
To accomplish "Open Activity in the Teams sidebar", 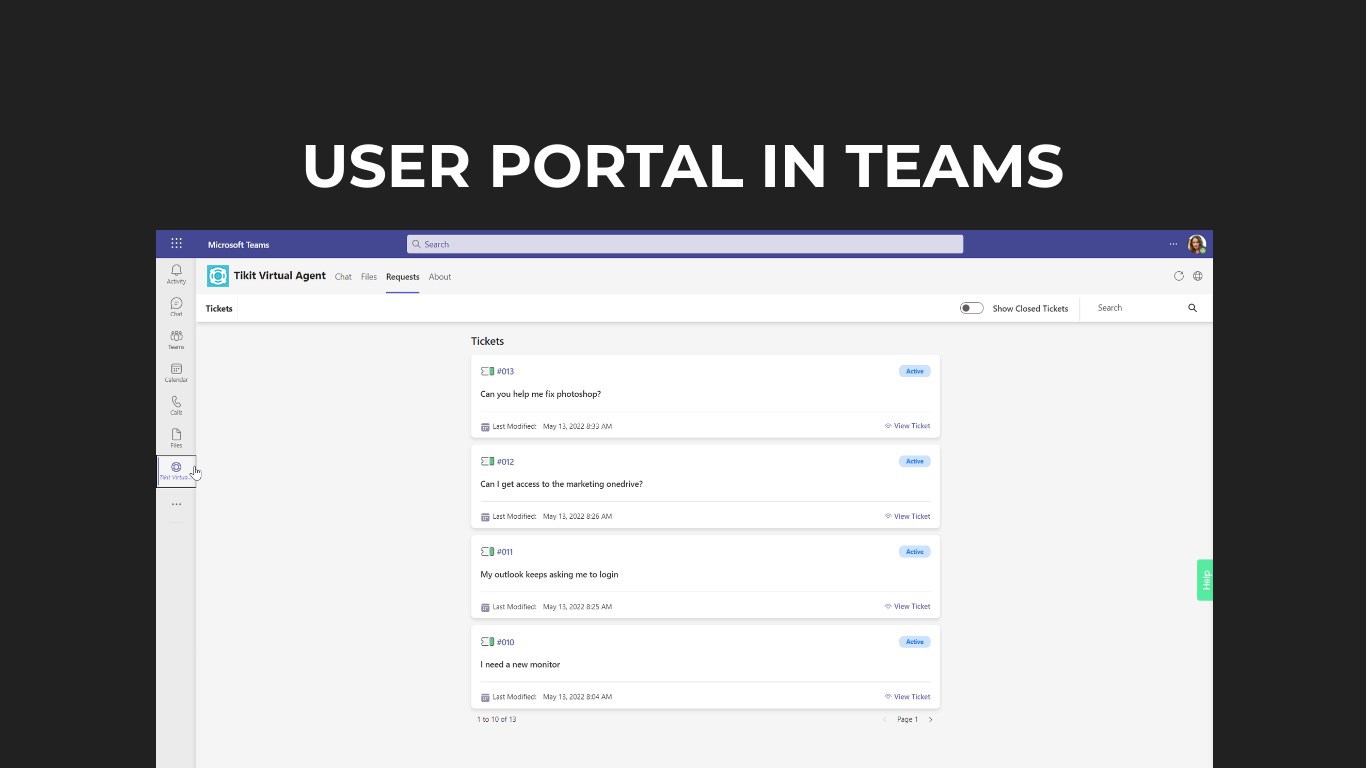I will pyautogui.click(x=176, y=274).
